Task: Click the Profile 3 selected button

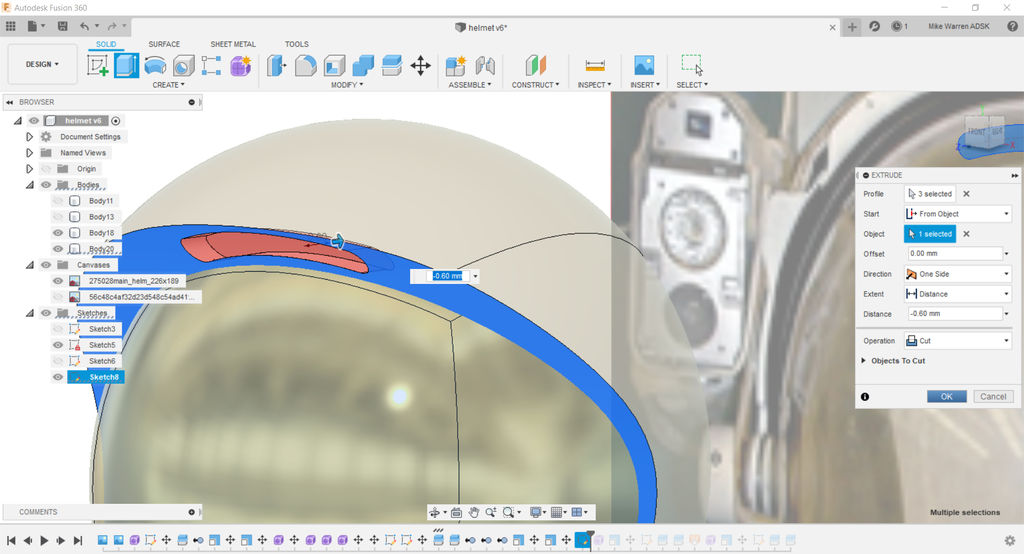Action: [x=930, y=194]
